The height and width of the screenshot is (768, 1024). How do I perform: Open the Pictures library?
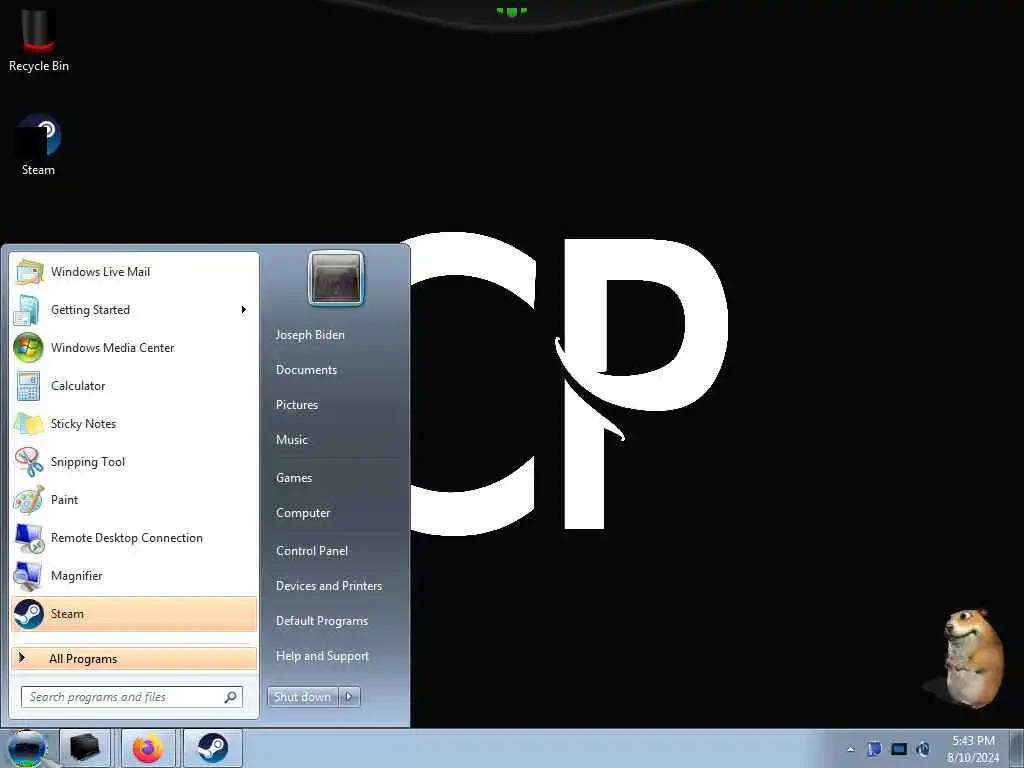click(x=297, y=405)
